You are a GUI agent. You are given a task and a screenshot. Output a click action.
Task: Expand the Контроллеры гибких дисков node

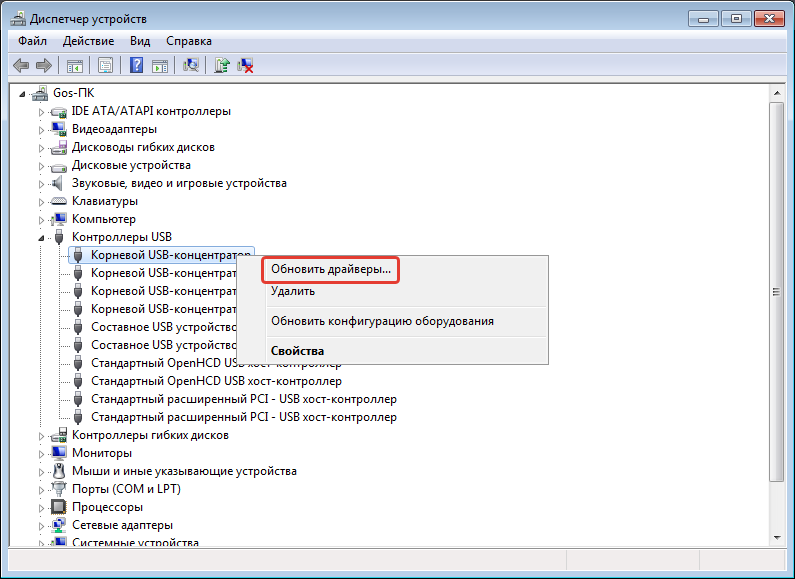[x=42, y=436]
